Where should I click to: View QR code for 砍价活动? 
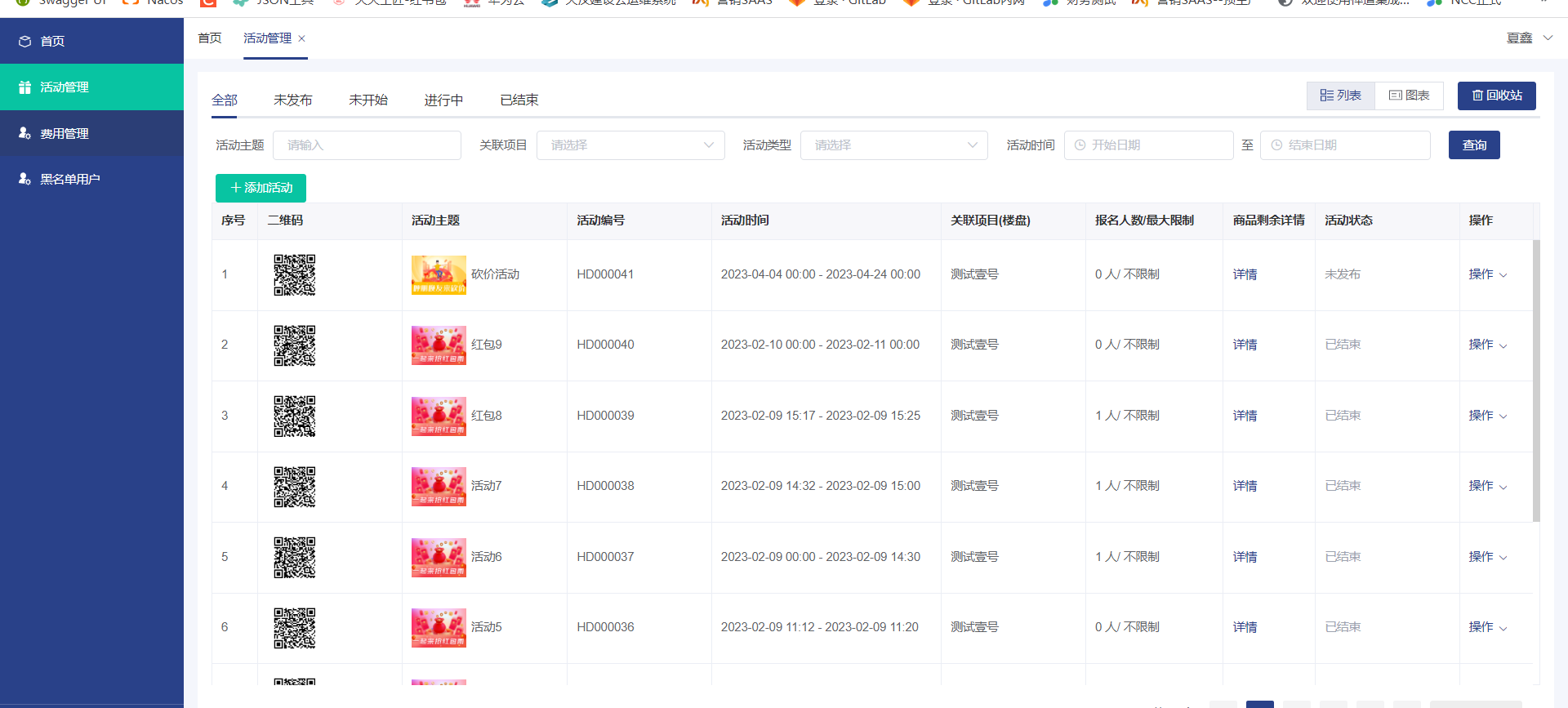[294, 274]
